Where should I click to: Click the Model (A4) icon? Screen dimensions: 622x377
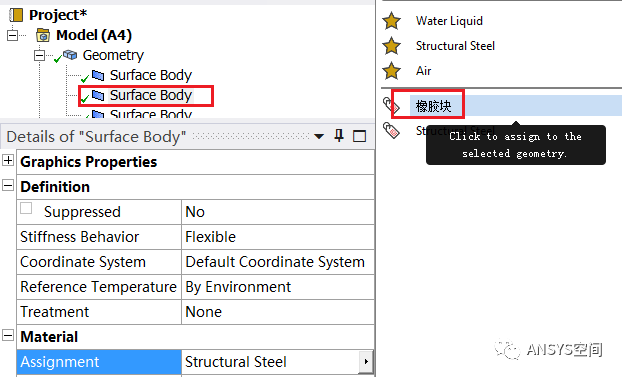pyautogui.click(x=43, y=35)
